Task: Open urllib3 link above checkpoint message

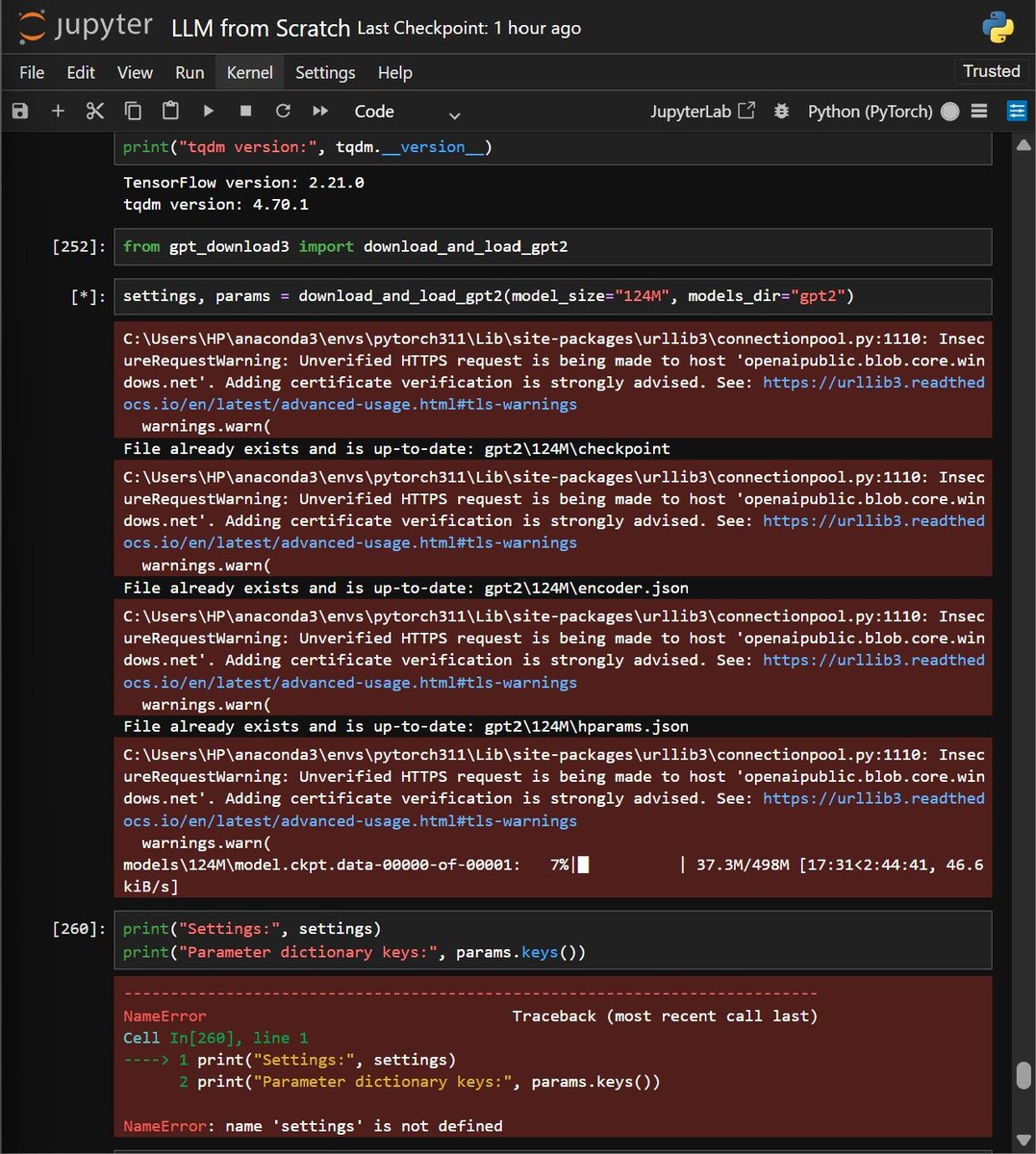Action: 553,393
